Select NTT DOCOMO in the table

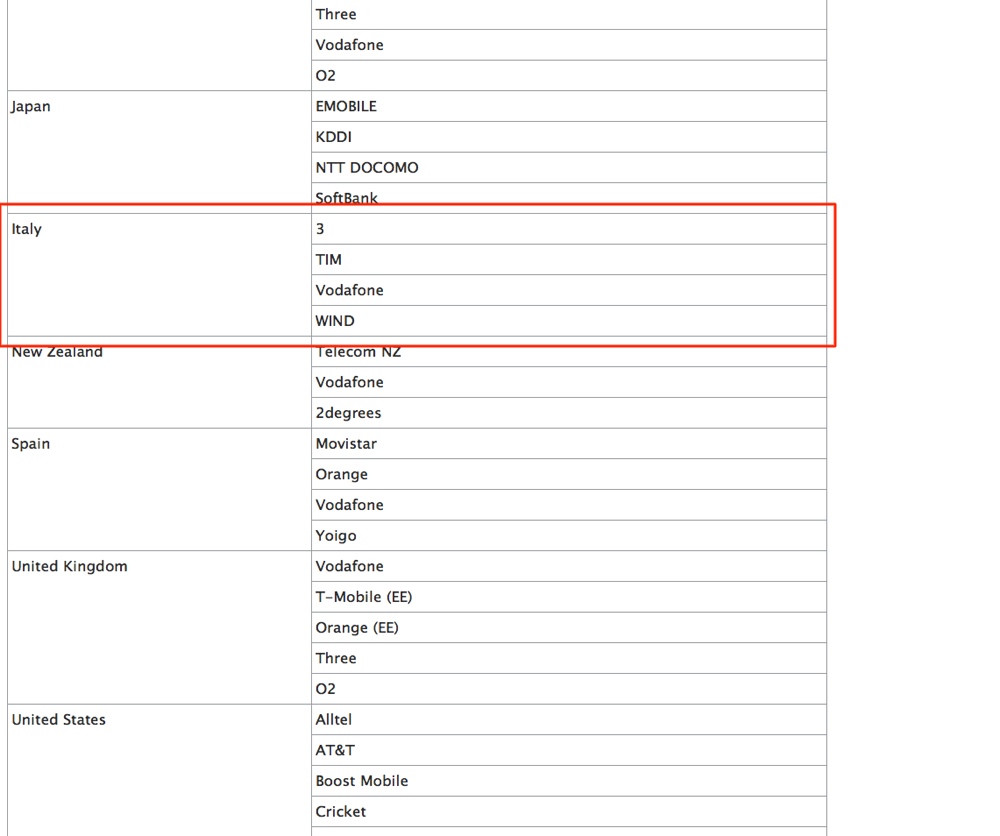(367, 168)
